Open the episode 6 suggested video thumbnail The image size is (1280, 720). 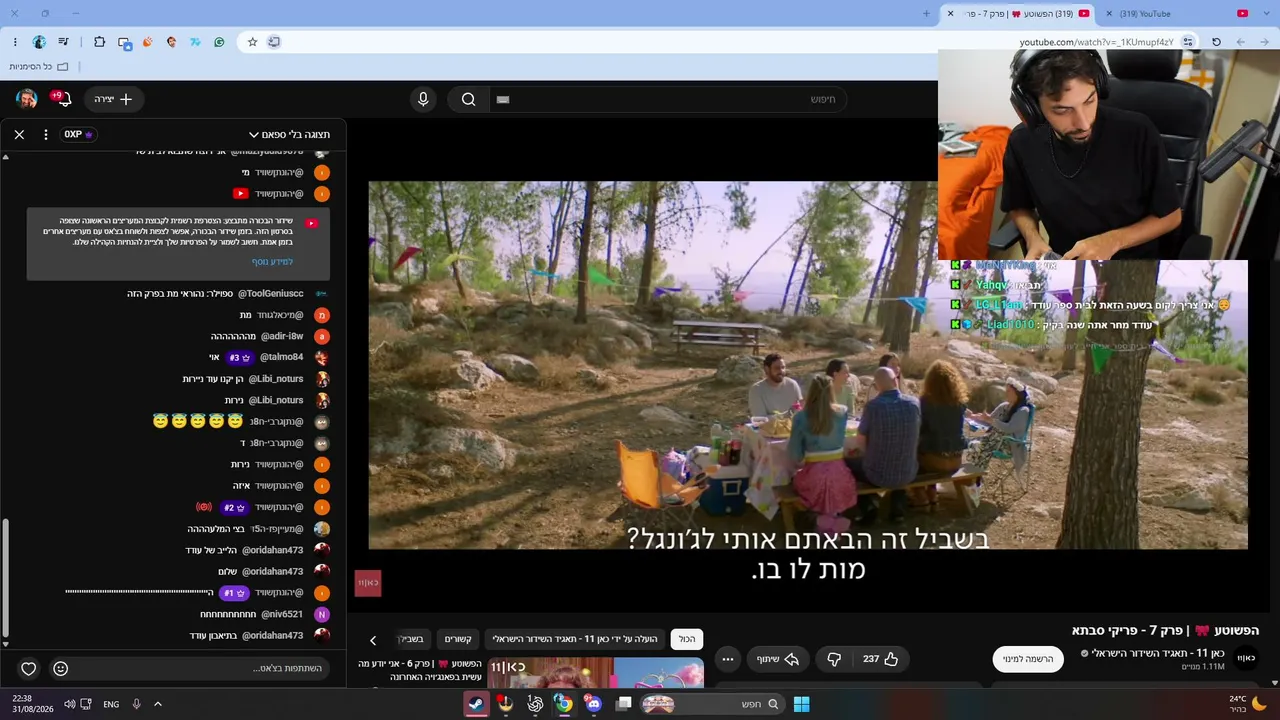[596, 673]
